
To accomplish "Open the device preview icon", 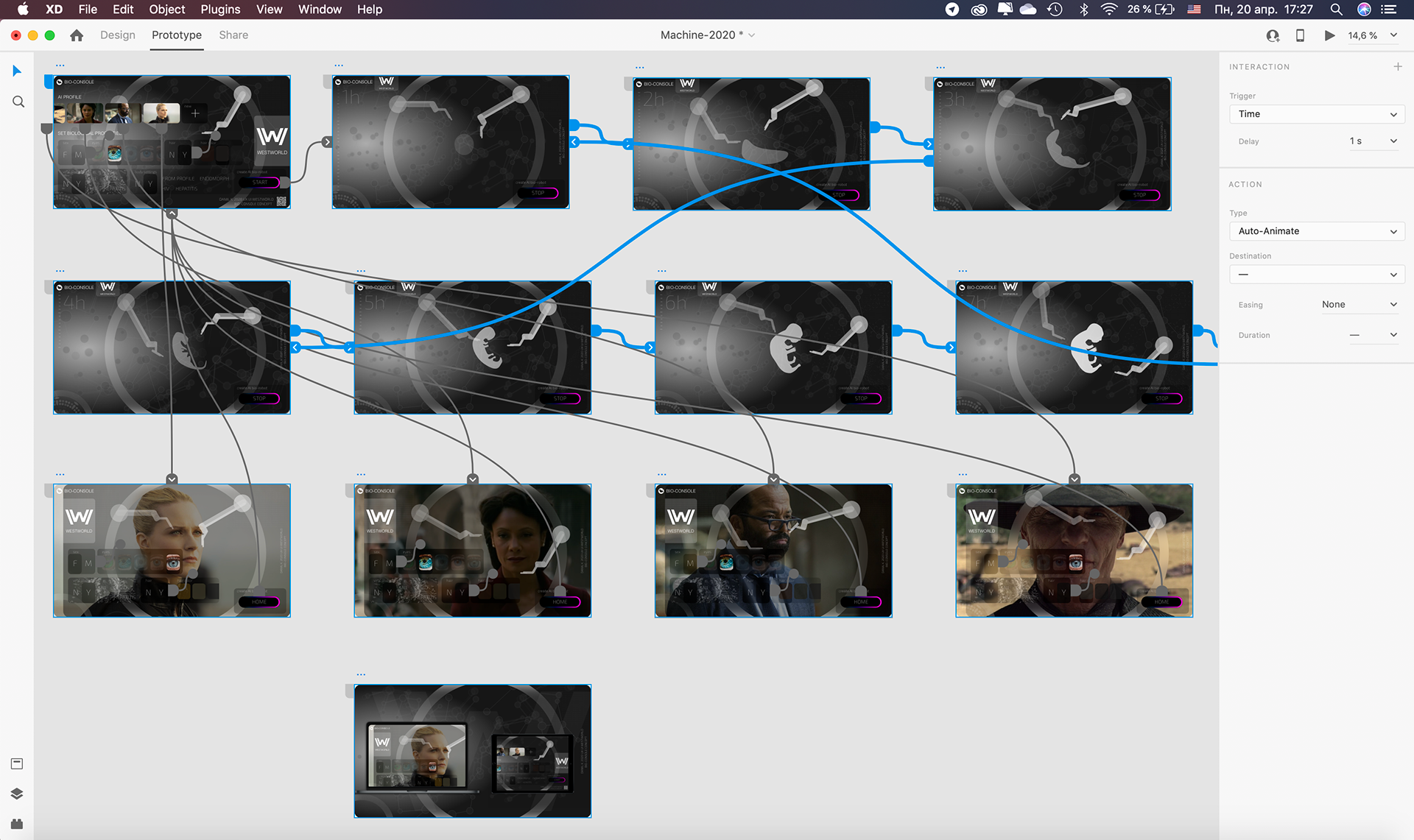I will (1300, 35).
